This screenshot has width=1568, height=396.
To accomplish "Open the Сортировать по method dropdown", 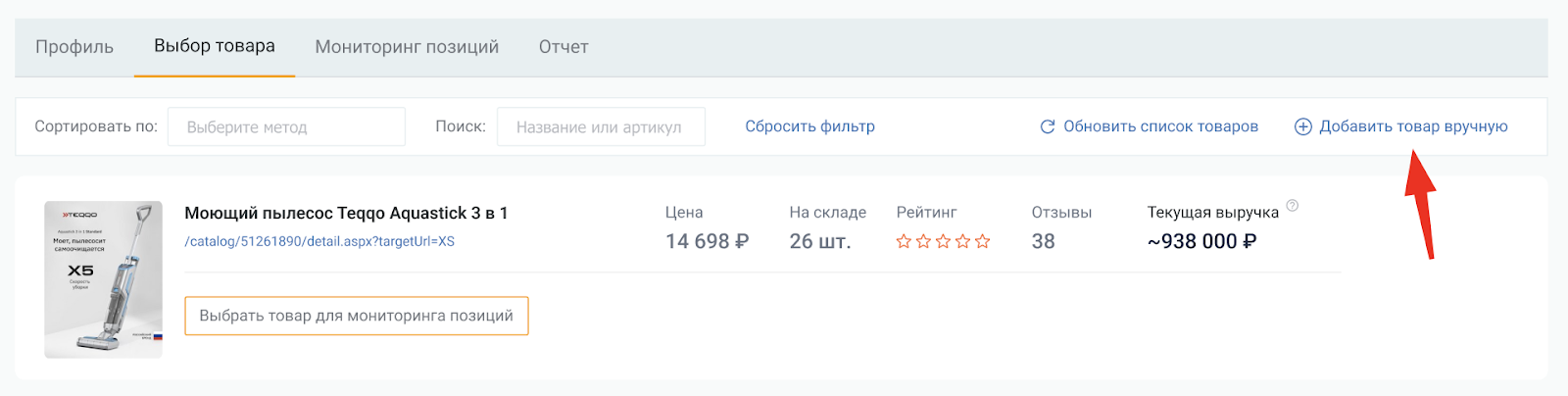I will click(286, 126).
